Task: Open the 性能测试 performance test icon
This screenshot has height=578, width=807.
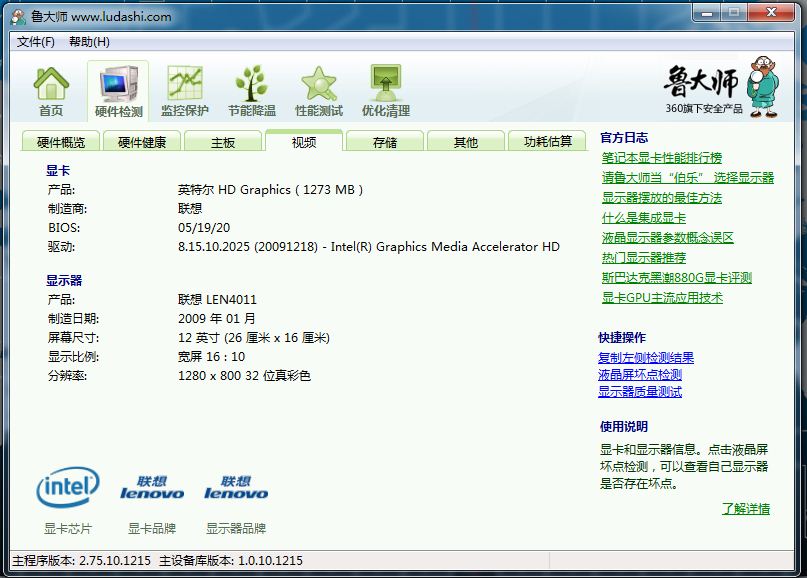Action: pyautogui.click(x=319, y=91)
